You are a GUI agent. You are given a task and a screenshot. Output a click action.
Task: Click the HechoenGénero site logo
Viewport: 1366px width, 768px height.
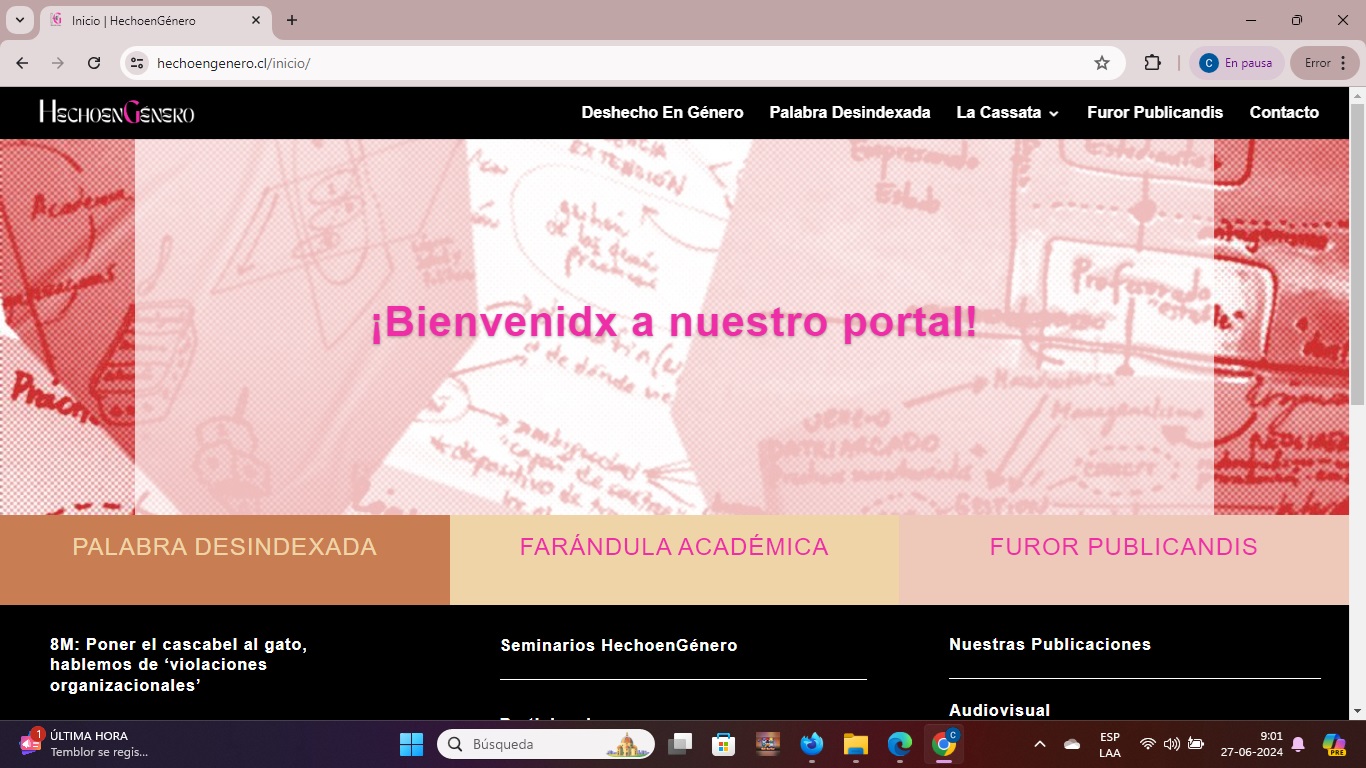pyautogui.click(x=117, y=112)
